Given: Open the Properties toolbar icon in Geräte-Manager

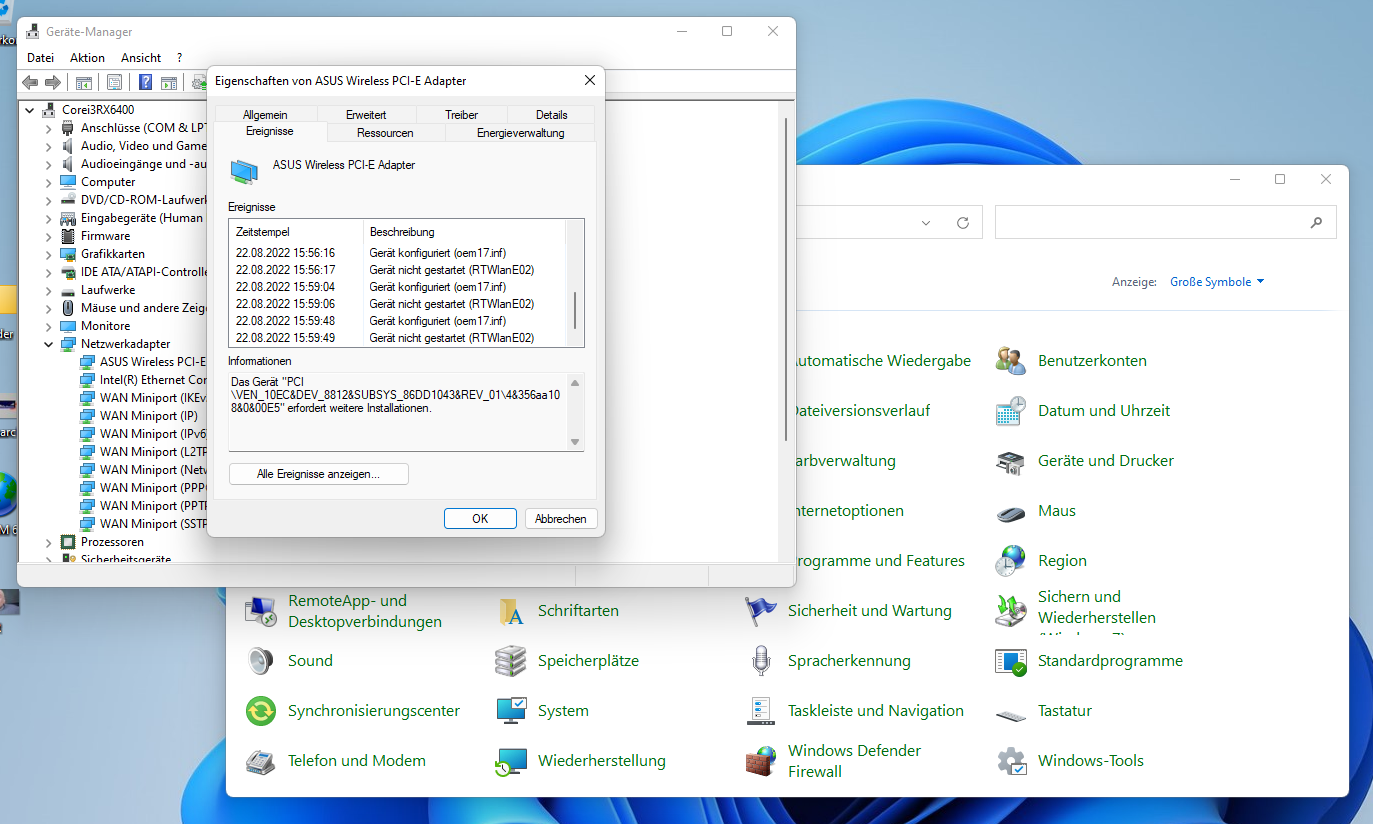Looking at the screenshot, I should [x=115, y=82].
